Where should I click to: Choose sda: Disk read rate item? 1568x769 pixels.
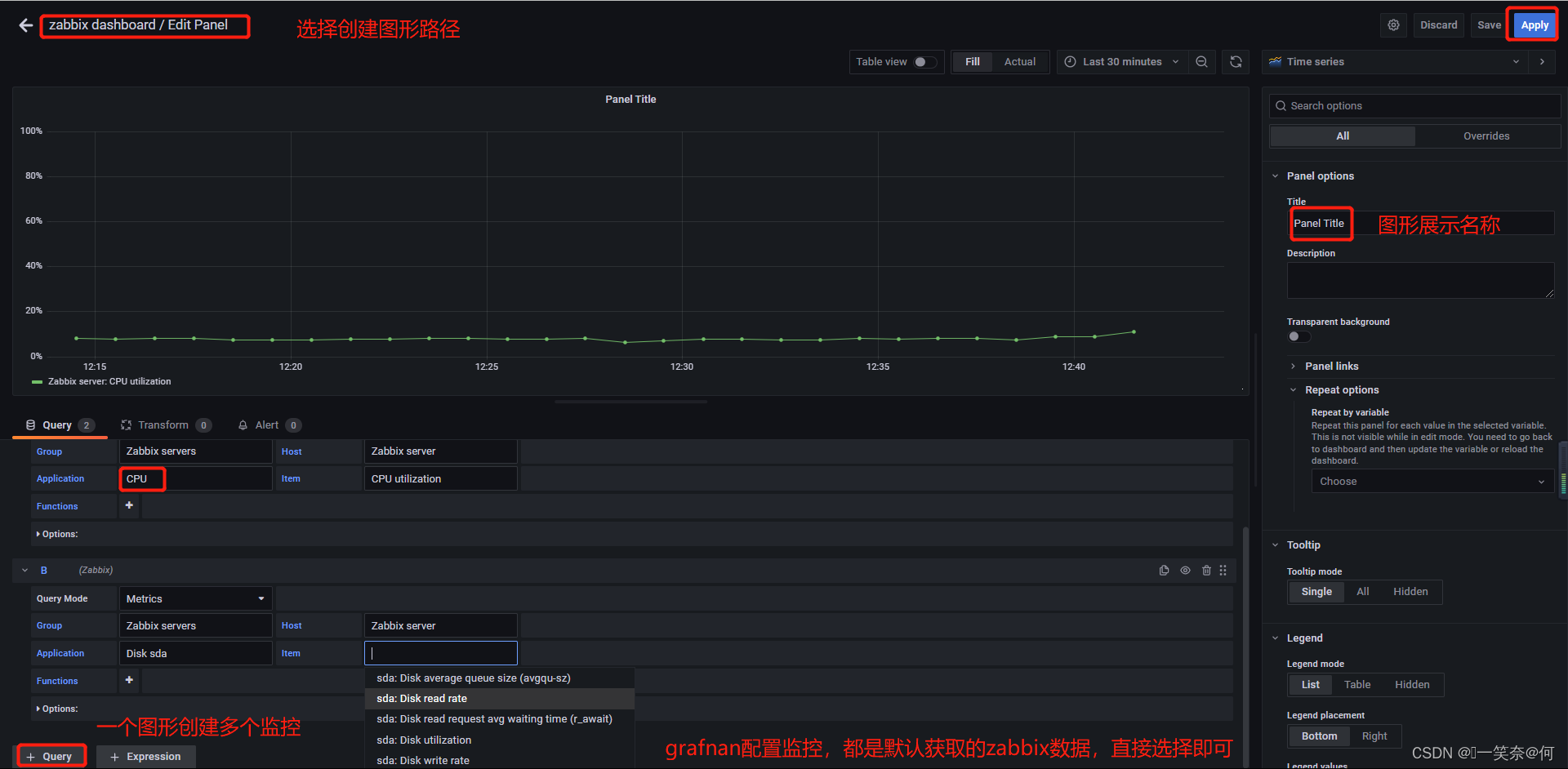[x=499, y=699]
